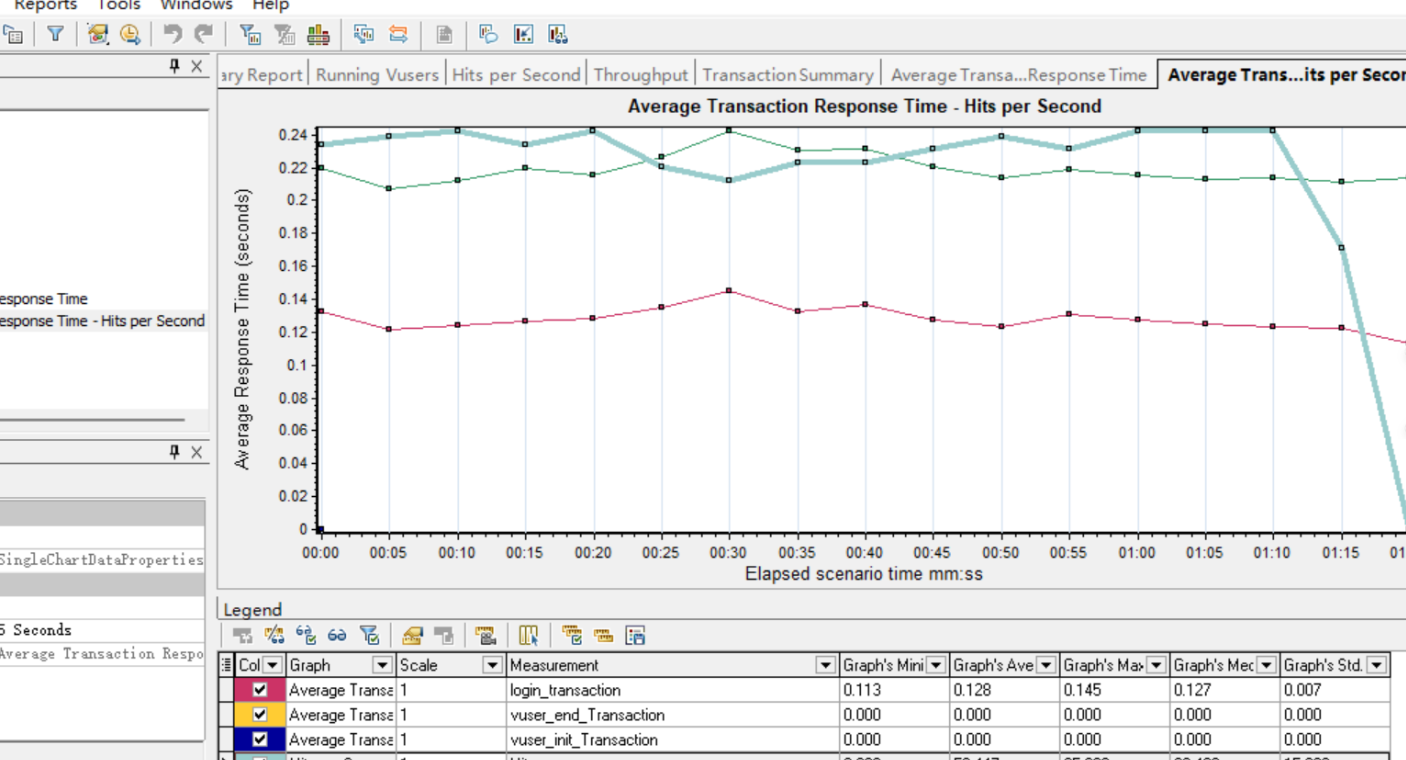
Task: Open the Scale column dropdown
Action: tap(492, 665)
